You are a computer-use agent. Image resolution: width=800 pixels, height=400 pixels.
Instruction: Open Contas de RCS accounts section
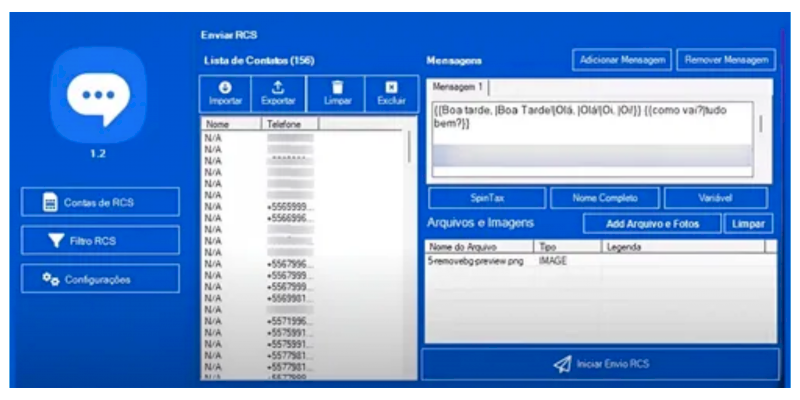pyautogui.click(x=100, y=202)
